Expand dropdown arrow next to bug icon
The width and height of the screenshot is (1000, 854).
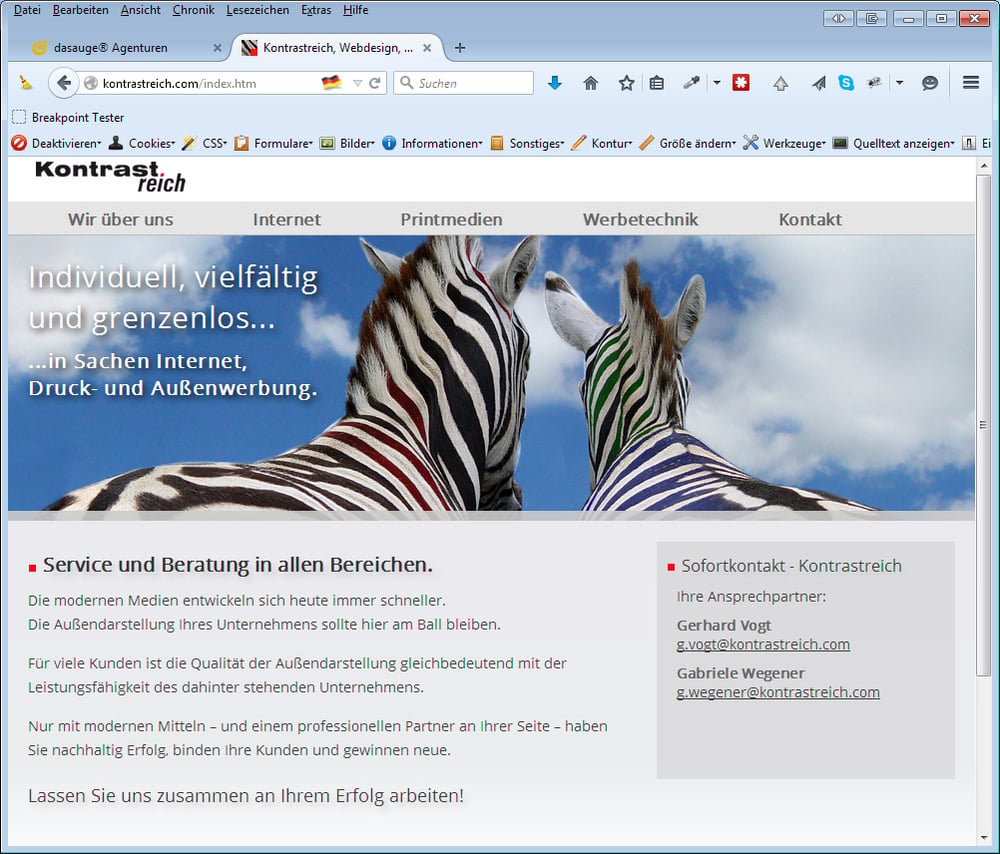[x=899, y=83]
